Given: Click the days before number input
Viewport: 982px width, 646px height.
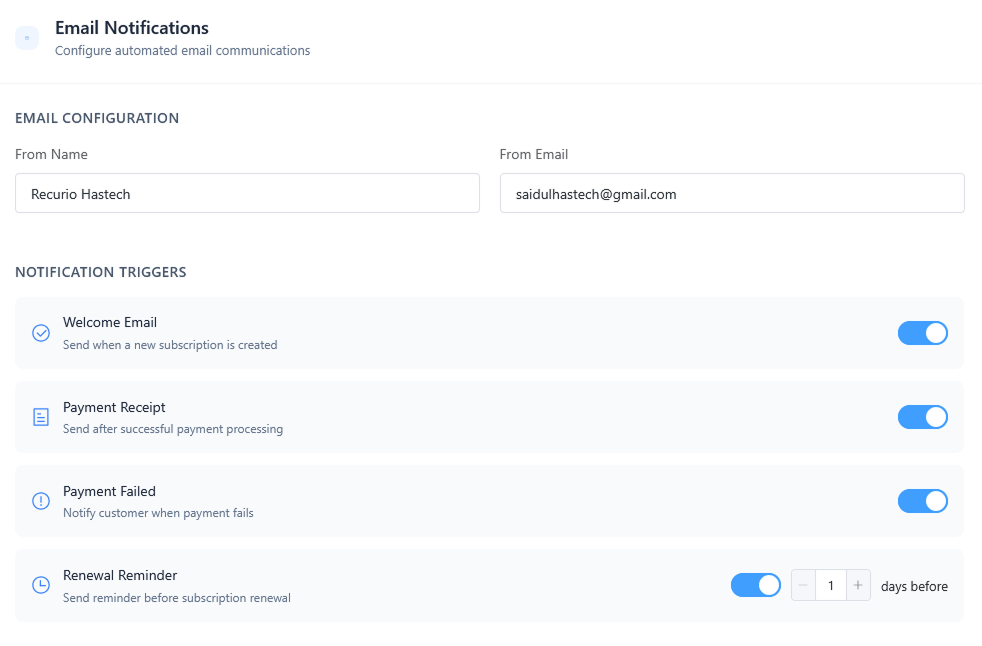Looking at the screenshot, I should (x=831, y=584).
